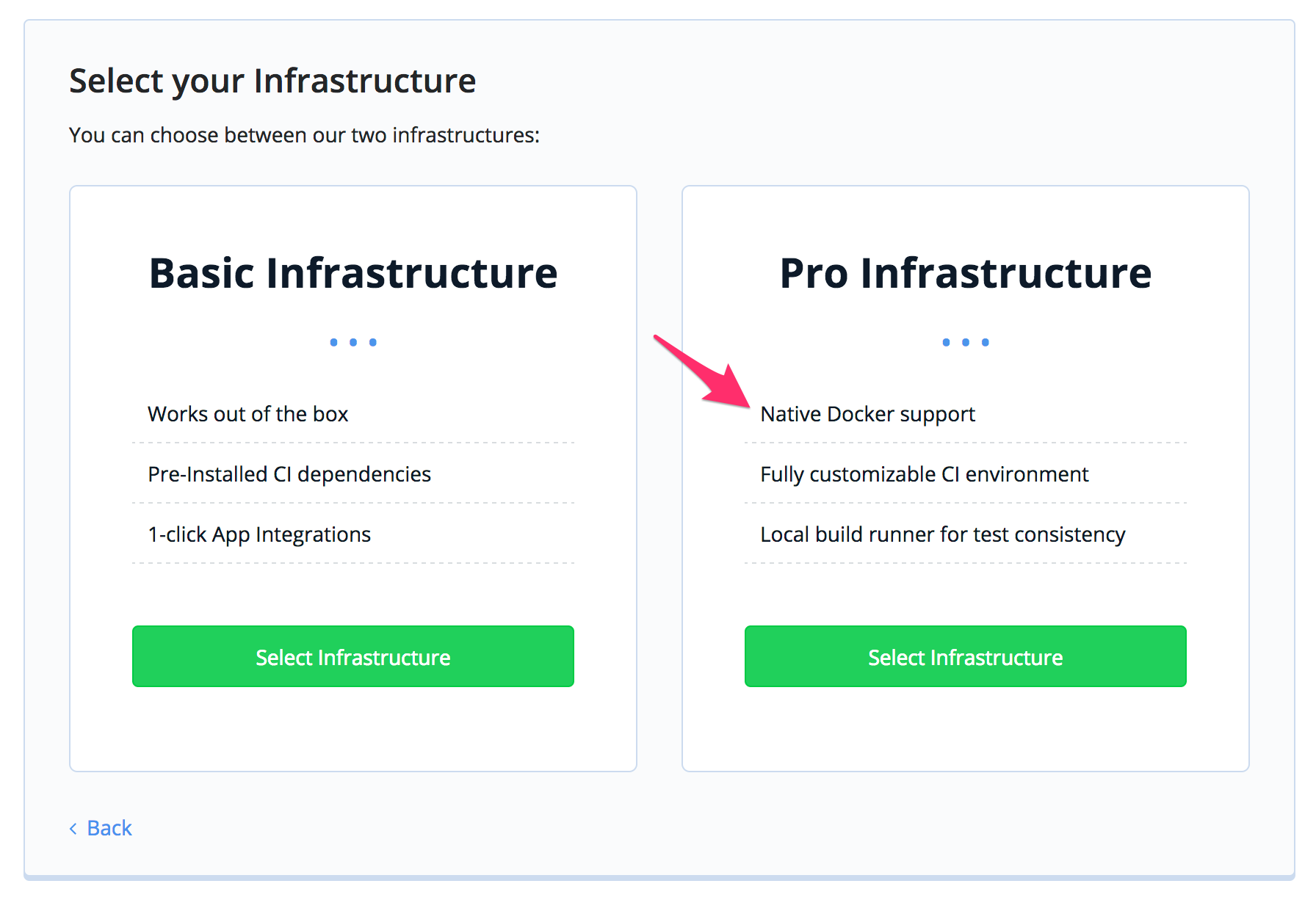This screenshot has height=900, width=1316.
Task: Click the Native Docker support feature
Action: click(867, 414)
